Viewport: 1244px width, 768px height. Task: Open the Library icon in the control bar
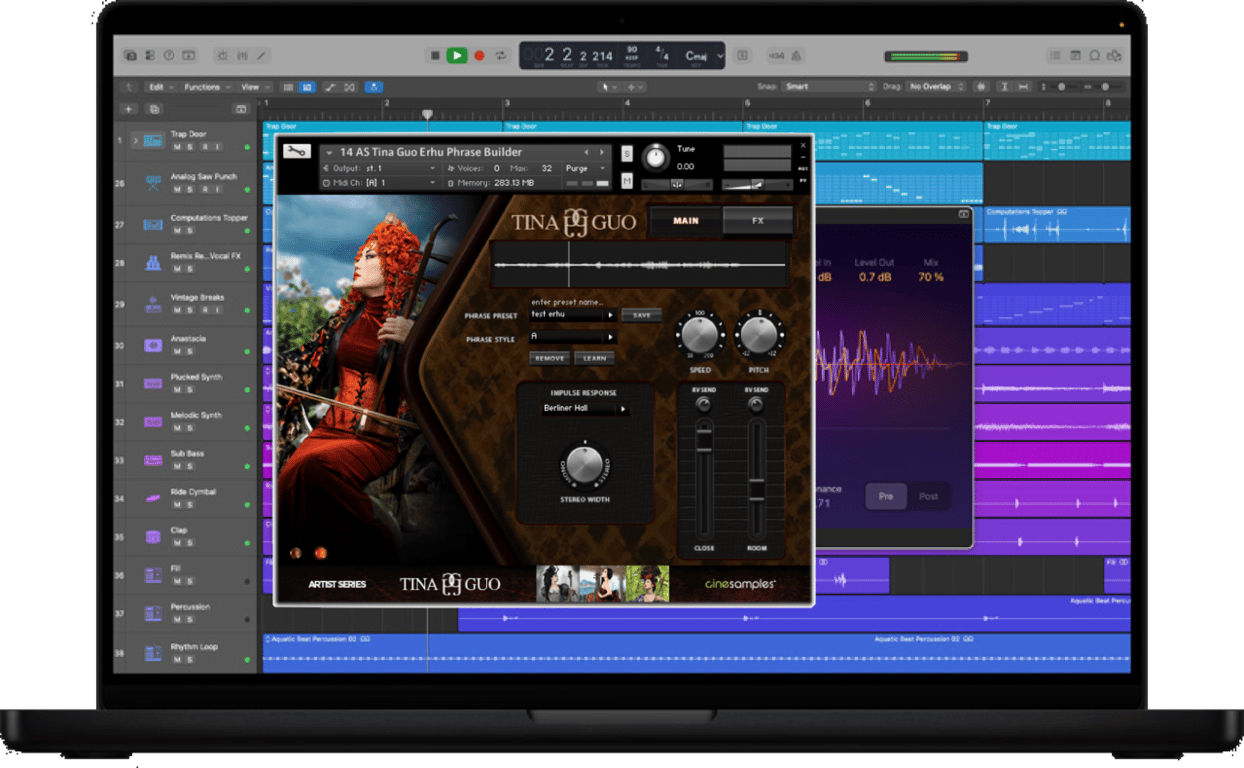[x=130, y=56]
